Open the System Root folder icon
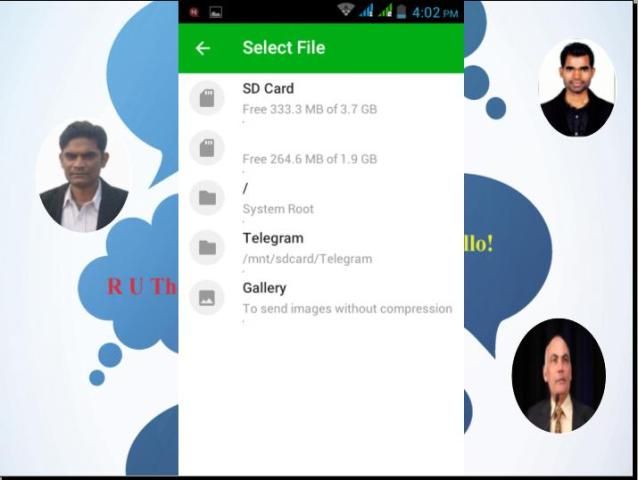The image size is (638, 480). click(x=207, y=198)
